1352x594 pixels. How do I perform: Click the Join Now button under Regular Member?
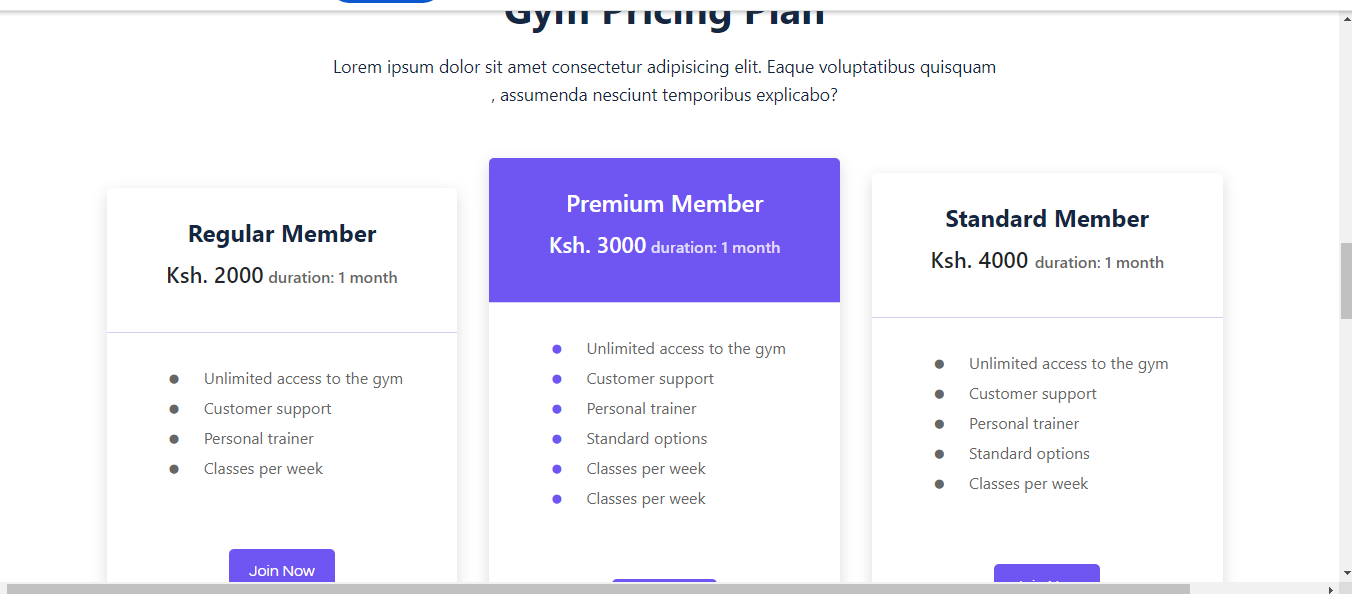point(281,570)
